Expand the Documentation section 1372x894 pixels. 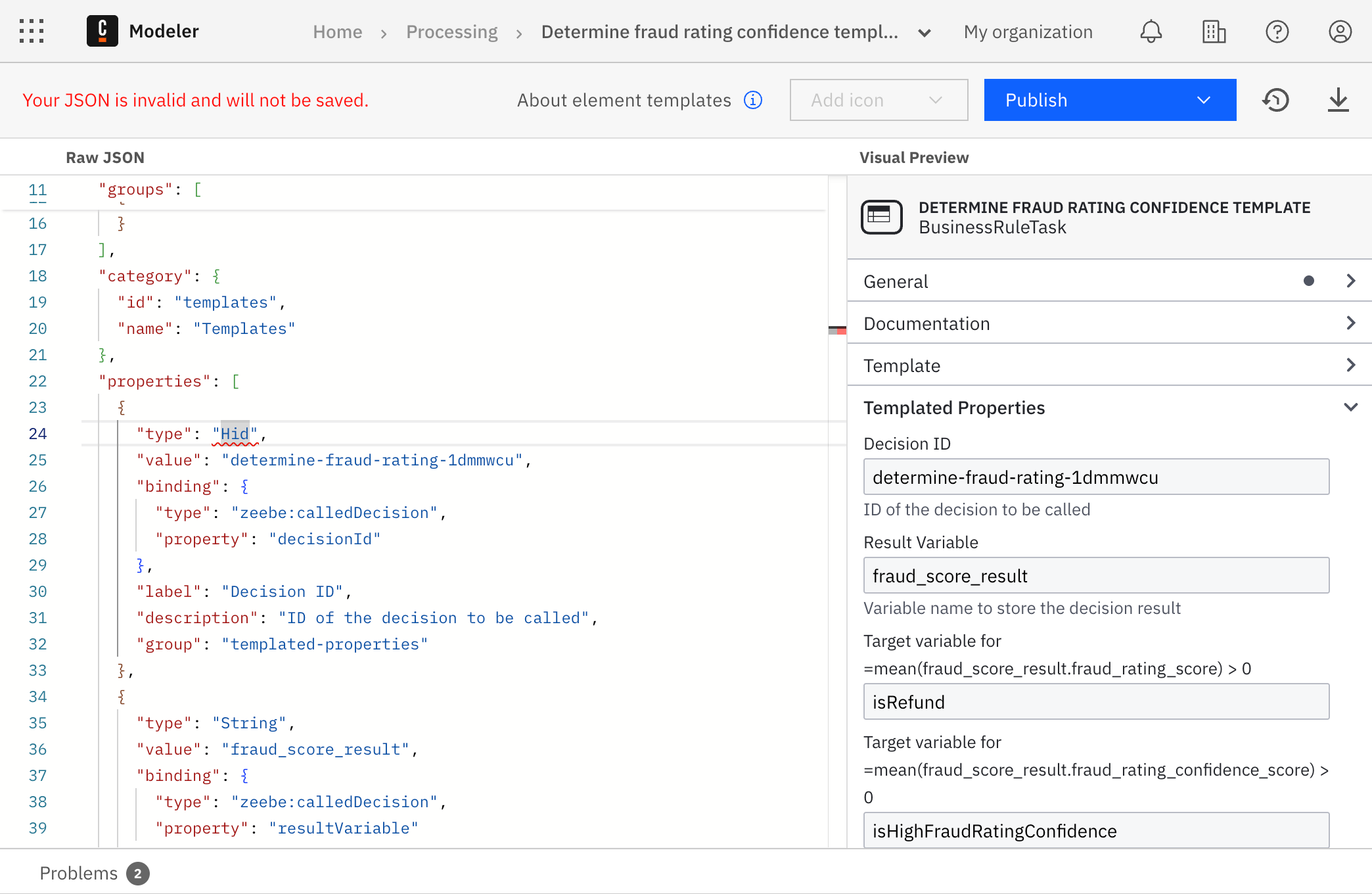1109,323
